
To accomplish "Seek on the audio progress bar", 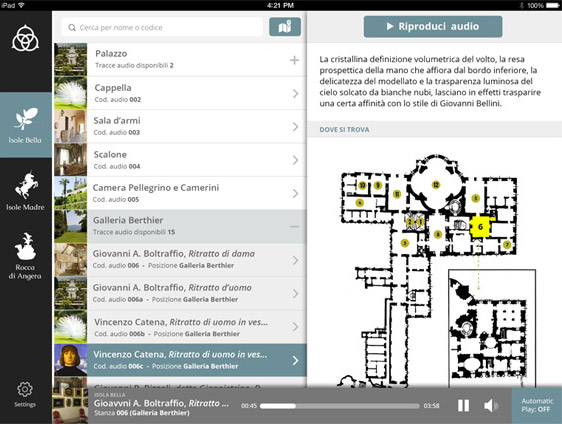I will (339, 406).
